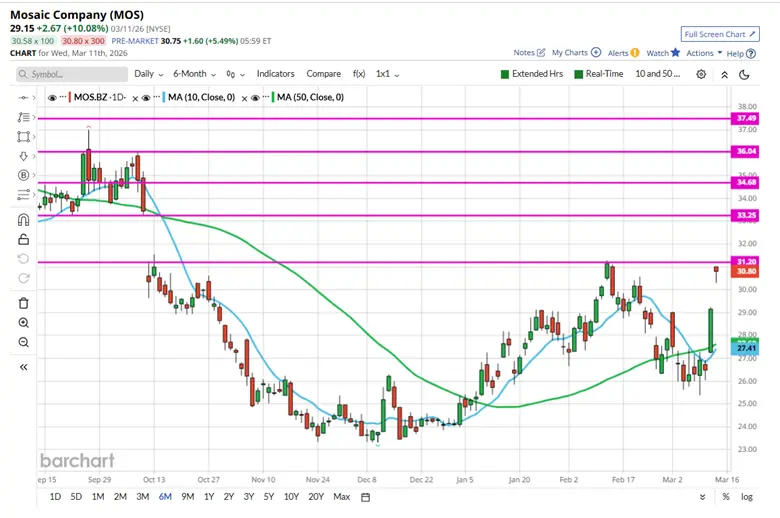Switch to dark mode moon icon
The width and height of the screenshot is (780, 518).
tap(744, 74)
